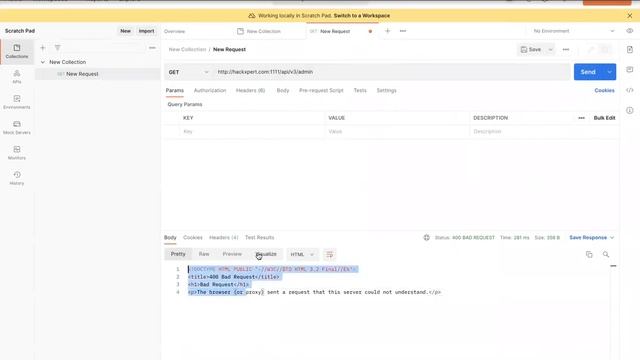Click the query param Value field

click(397, 131)
